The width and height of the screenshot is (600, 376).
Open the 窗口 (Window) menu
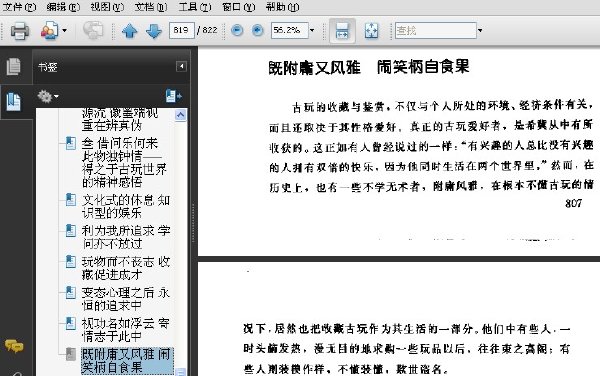(x=238, y=7)
